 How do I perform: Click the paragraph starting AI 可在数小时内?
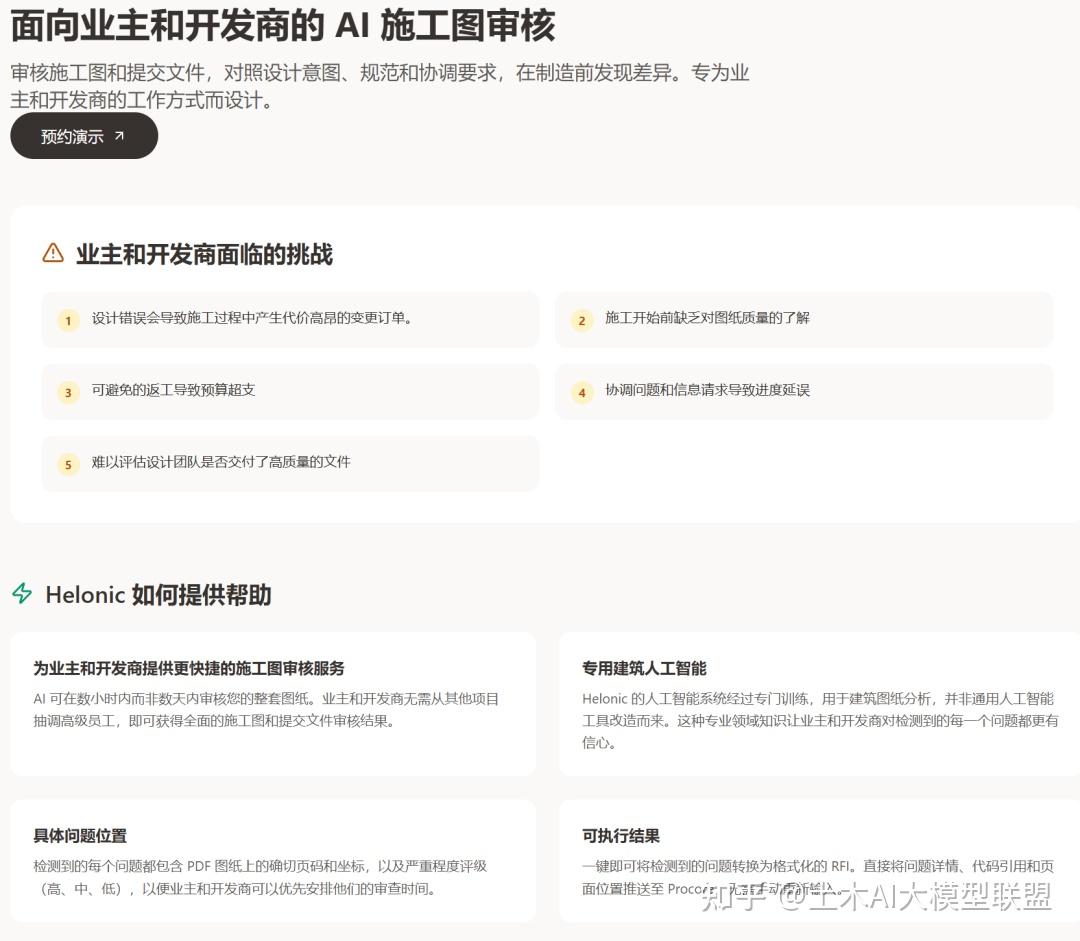click(x=266, y=710)
